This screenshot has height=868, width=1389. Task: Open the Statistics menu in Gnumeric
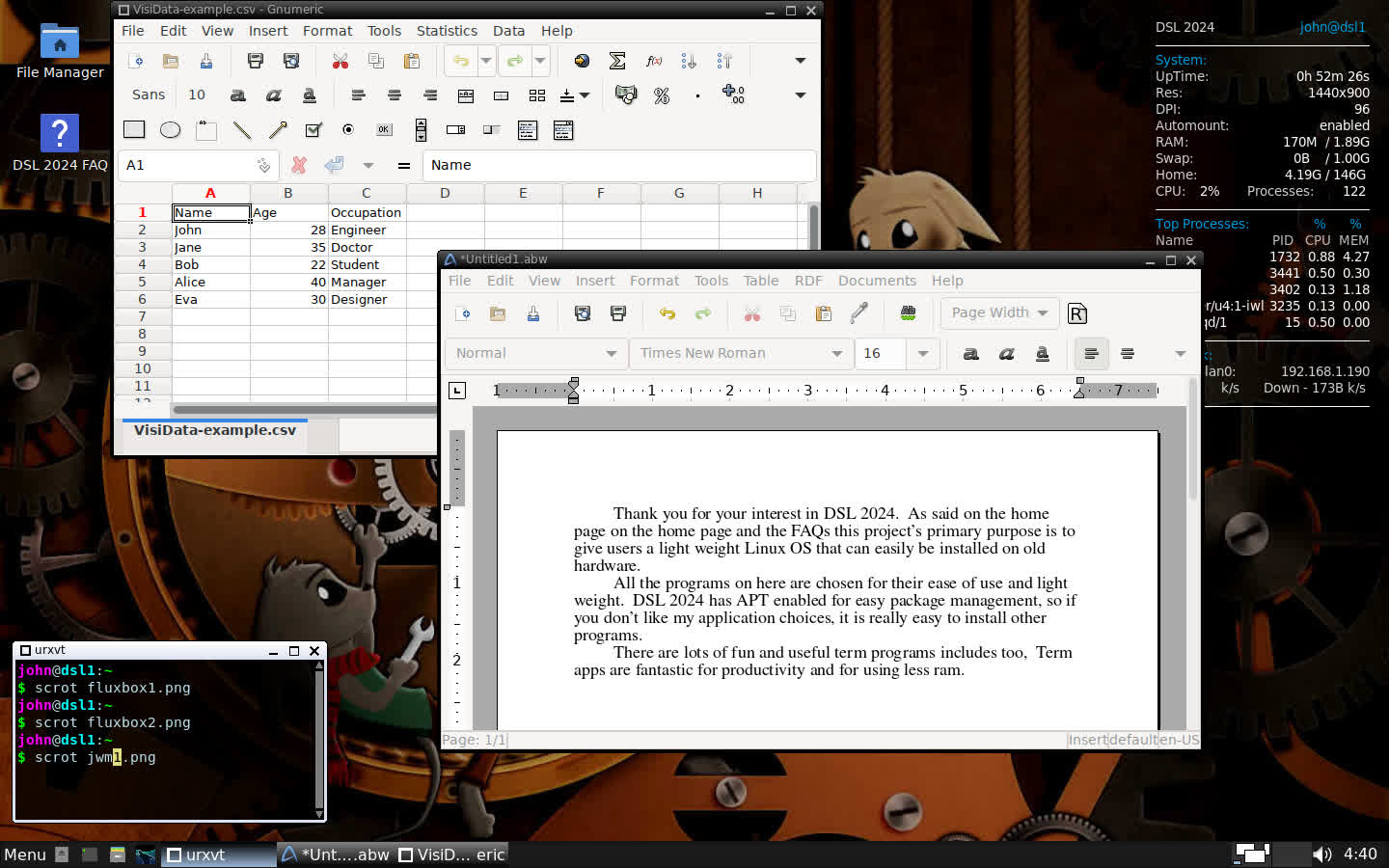(x=447, y=31)
